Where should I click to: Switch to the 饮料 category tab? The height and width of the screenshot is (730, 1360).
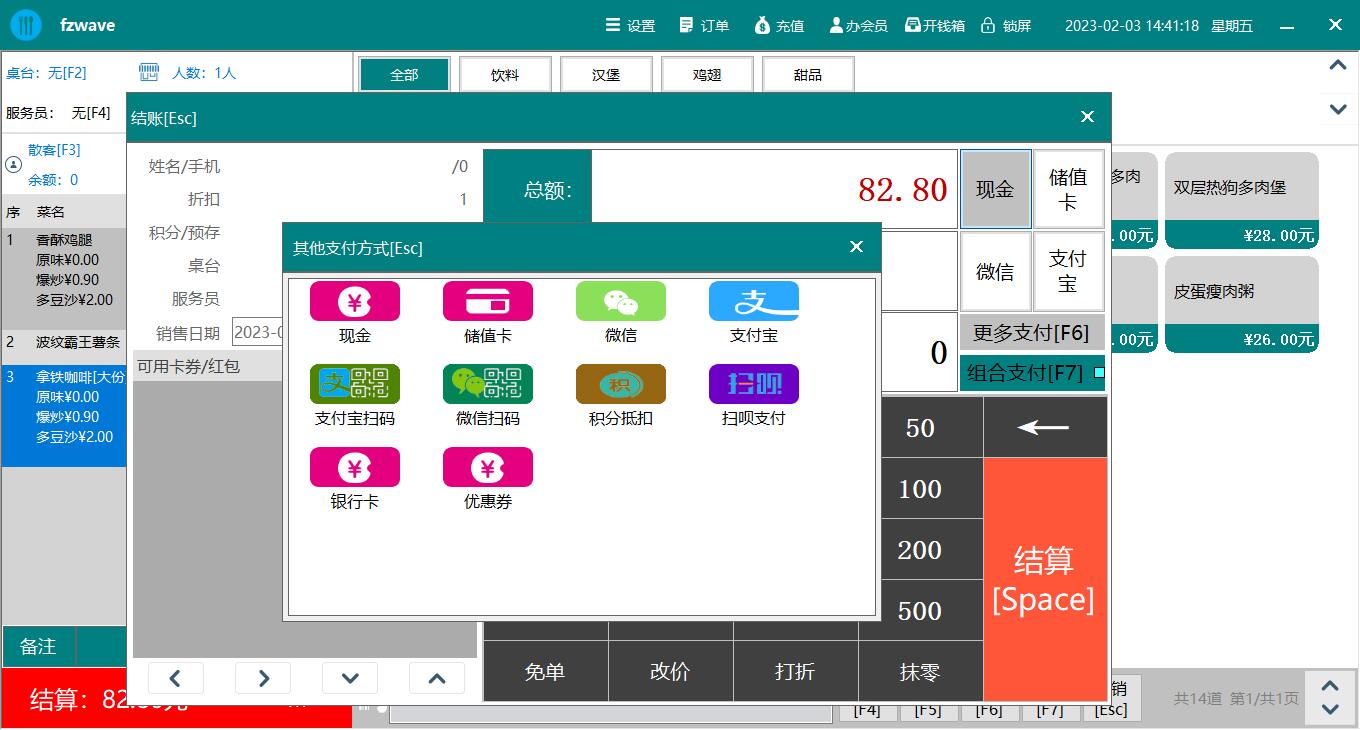click(x=505, y=75)
